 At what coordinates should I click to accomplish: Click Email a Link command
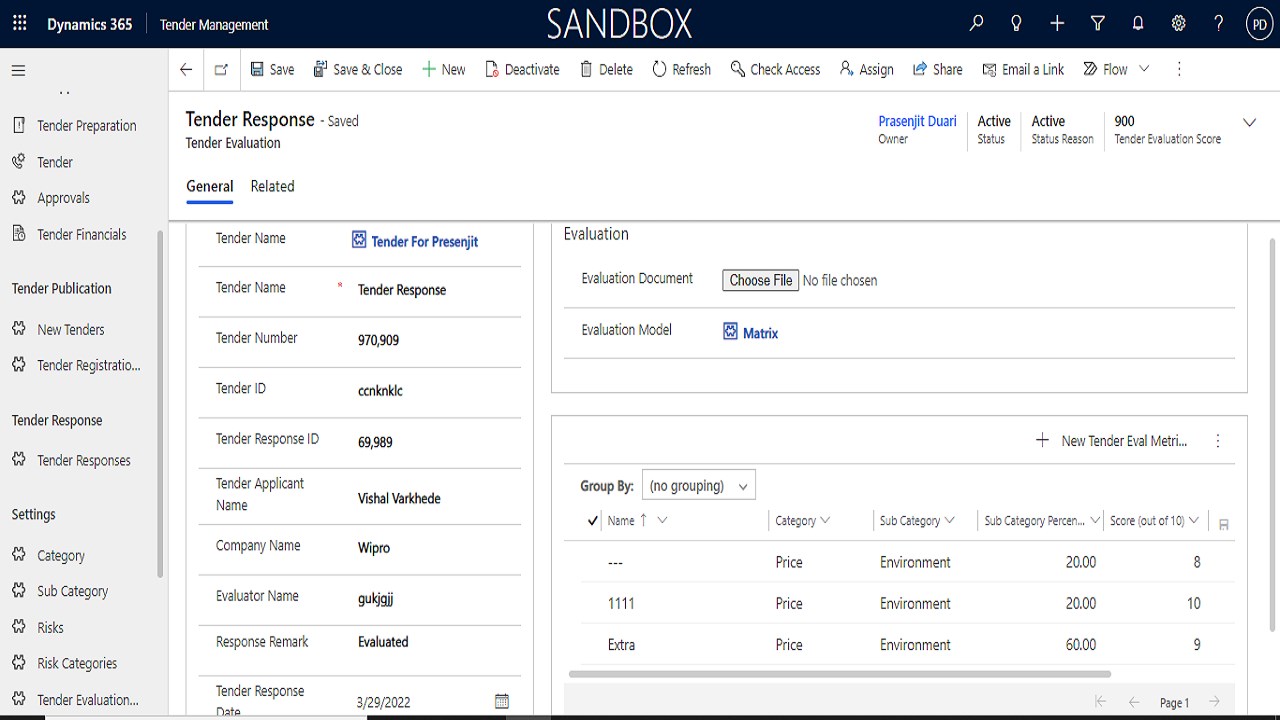pos(1023,69)
